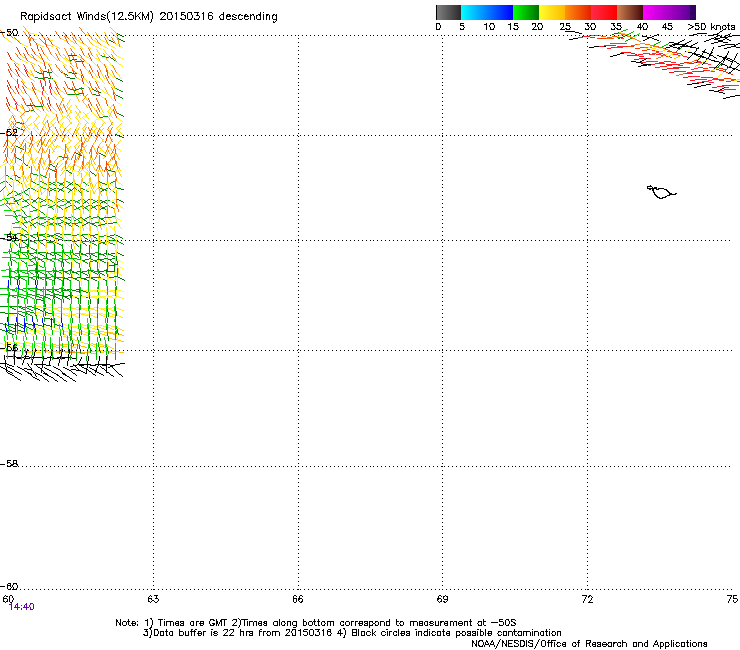Click the gray 0-5 knots color segment
Viewport: 740px width, 650px height.
[448, 12]
